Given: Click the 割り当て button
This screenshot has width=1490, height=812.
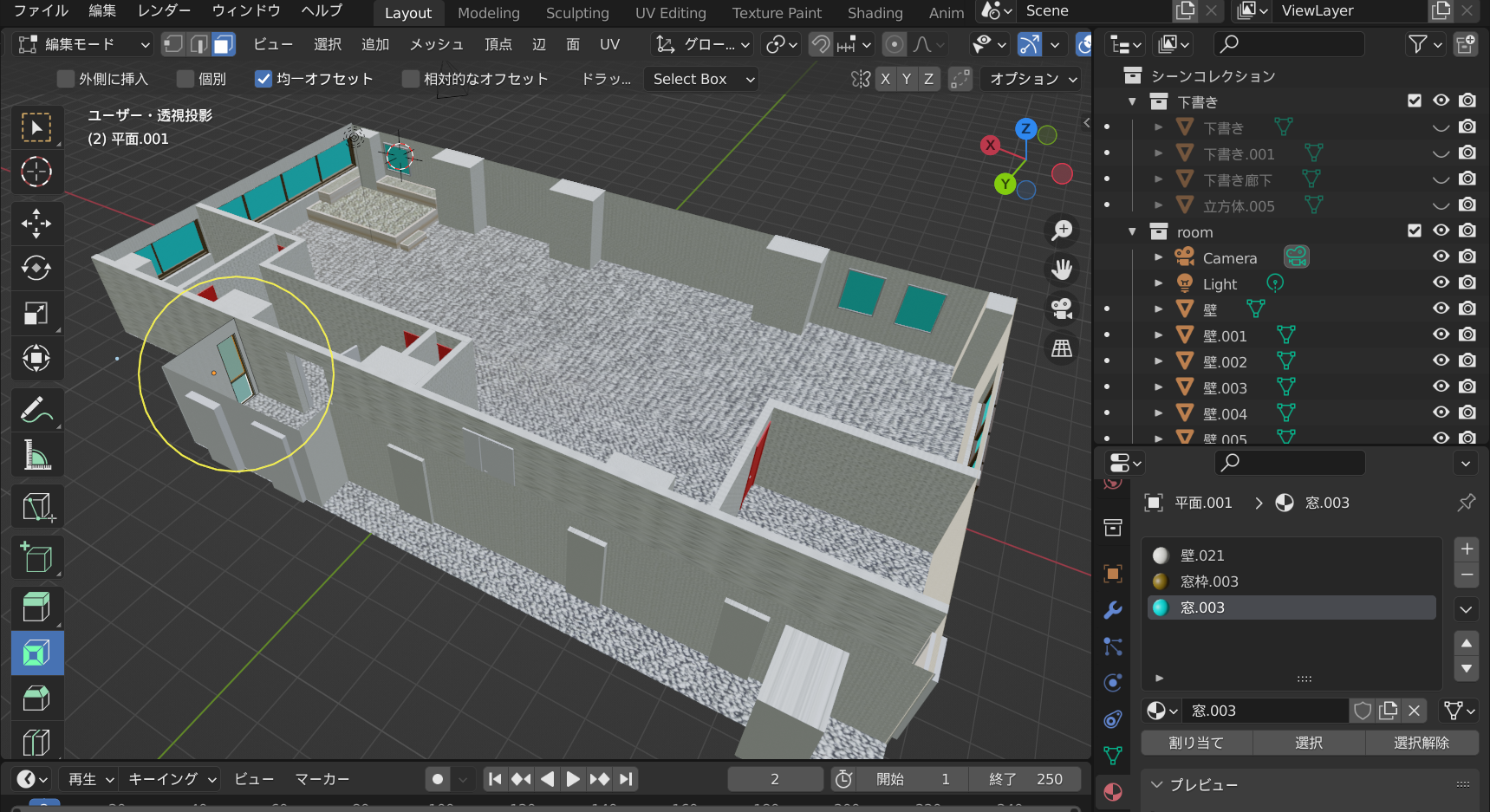Looking at the screenshot, I should tap(1196, 743).
